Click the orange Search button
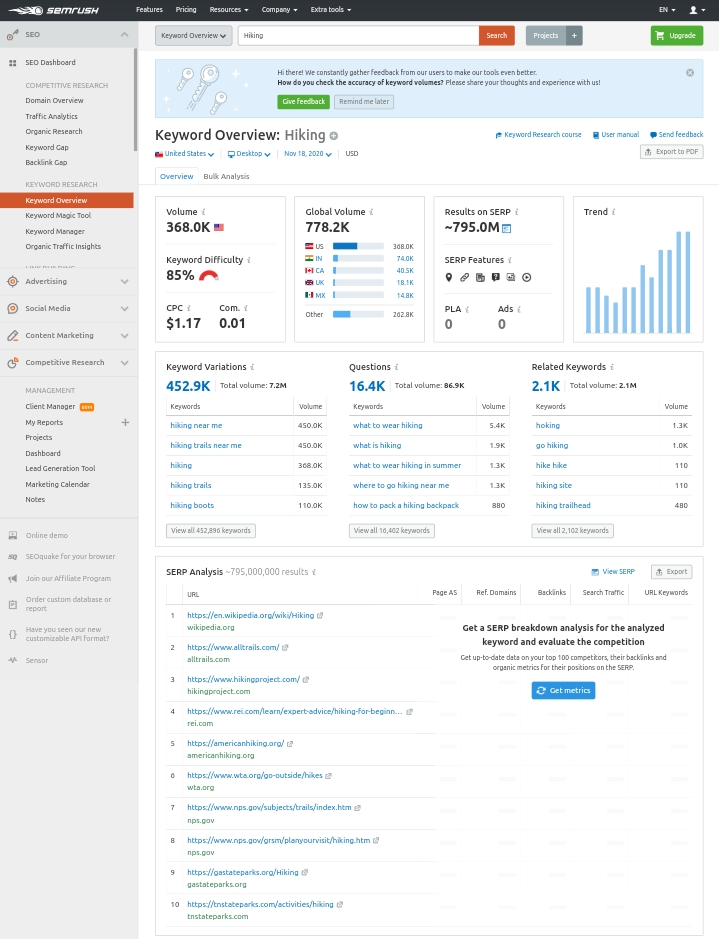The height and width of the screenshot is (939, 719). pyautogui.click(x=497, y=35)
